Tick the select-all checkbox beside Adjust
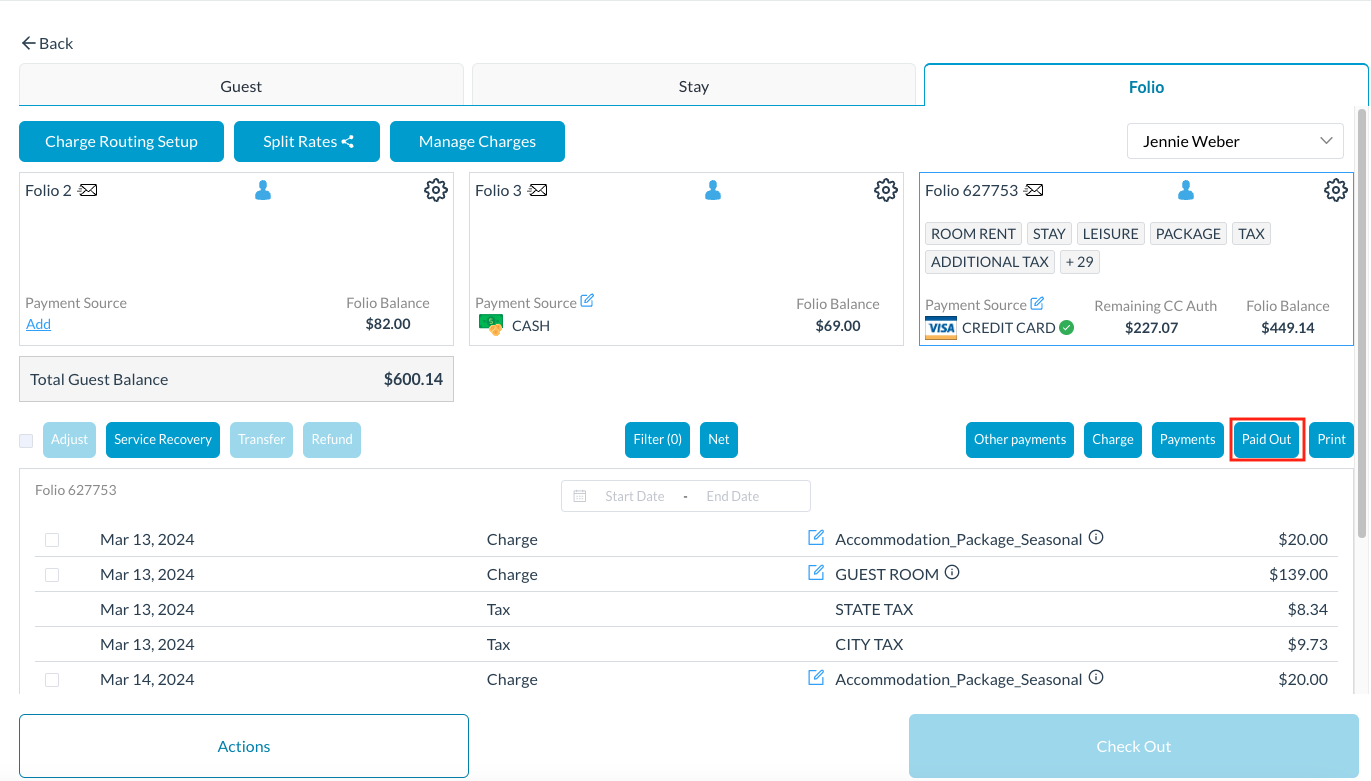Screen dimensions: 1371x781 click(26, 440)
